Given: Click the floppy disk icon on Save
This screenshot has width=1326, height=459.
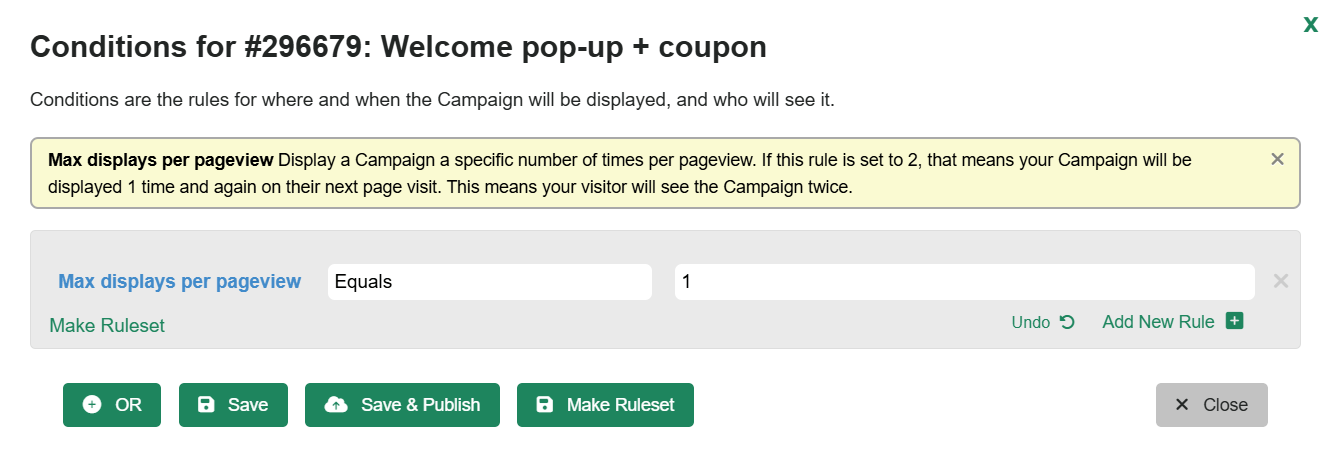Looking at the screenshot, I should pos(206,405).
